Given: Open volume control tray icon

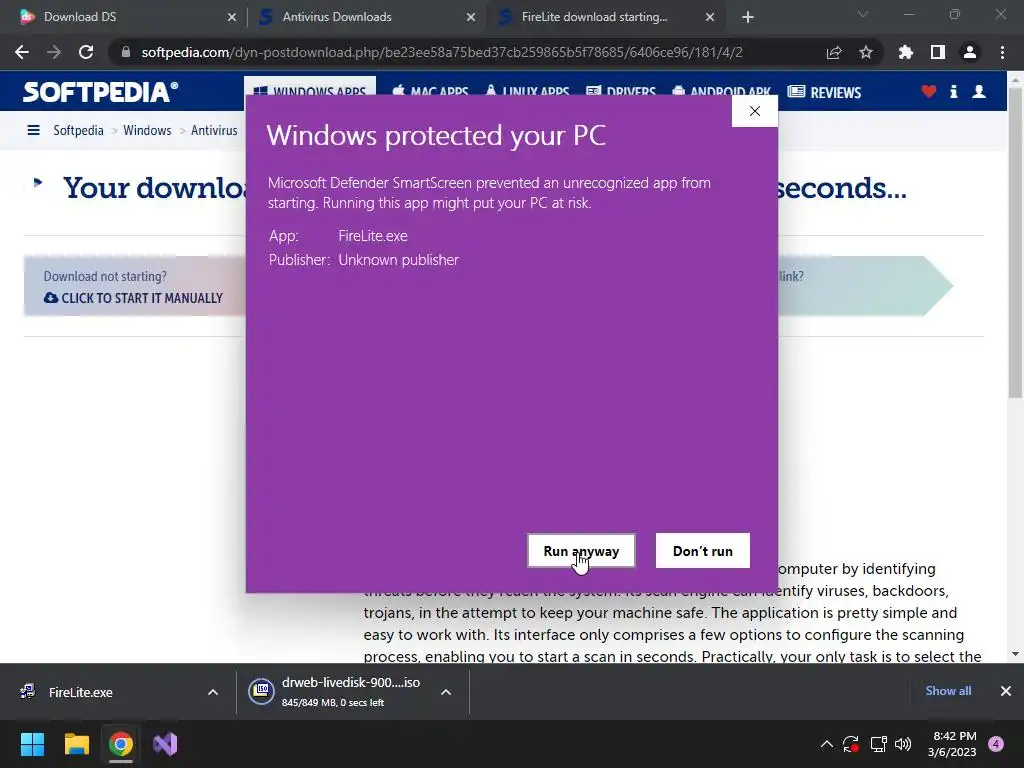Looking at the screenshot, I should tap(903, 744).
